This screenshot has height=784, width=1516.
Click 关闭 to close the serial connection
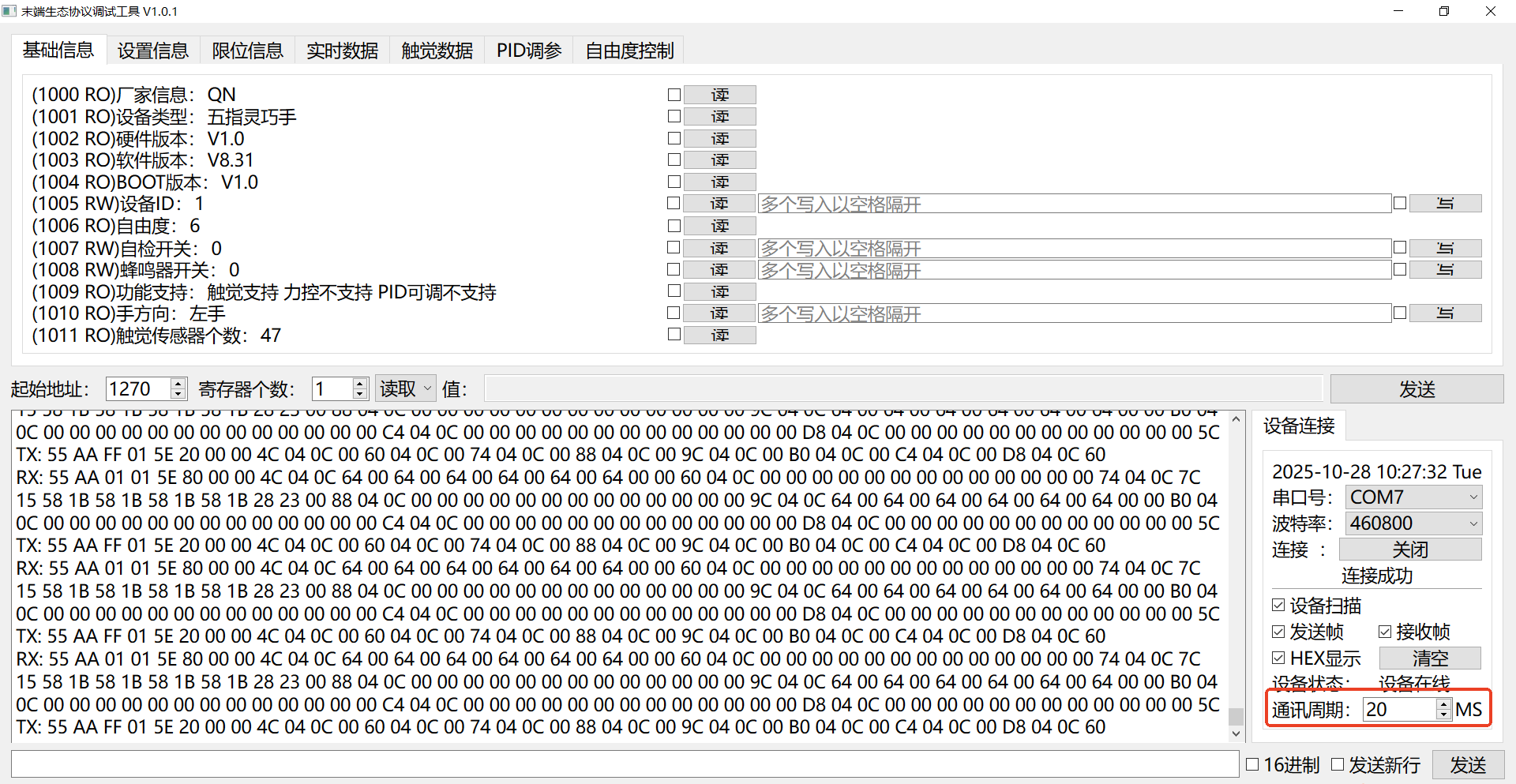pyautogui.click(x=1411, y=549)
